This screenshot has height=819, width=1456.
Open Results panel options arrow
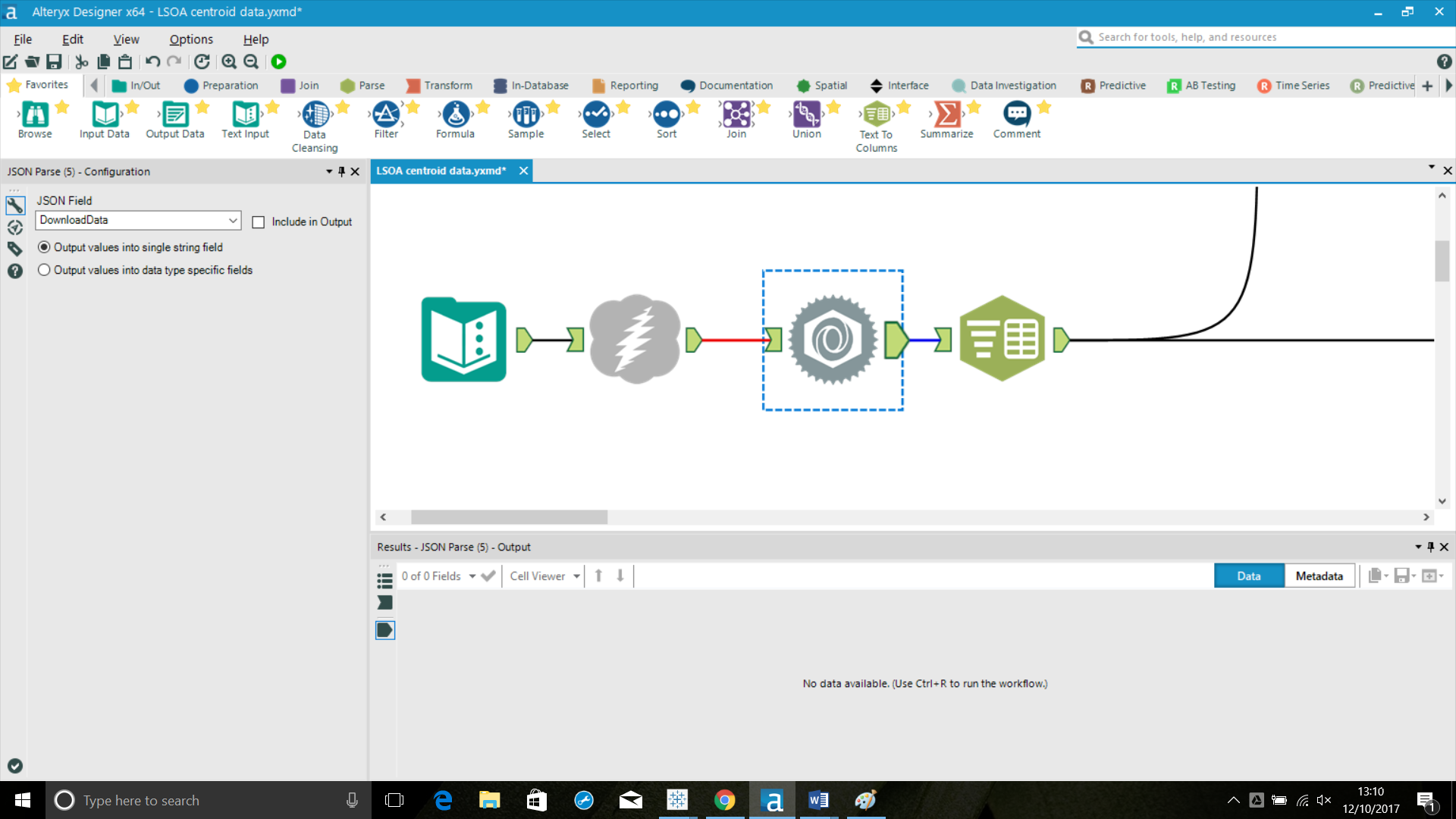point(1417,547)
